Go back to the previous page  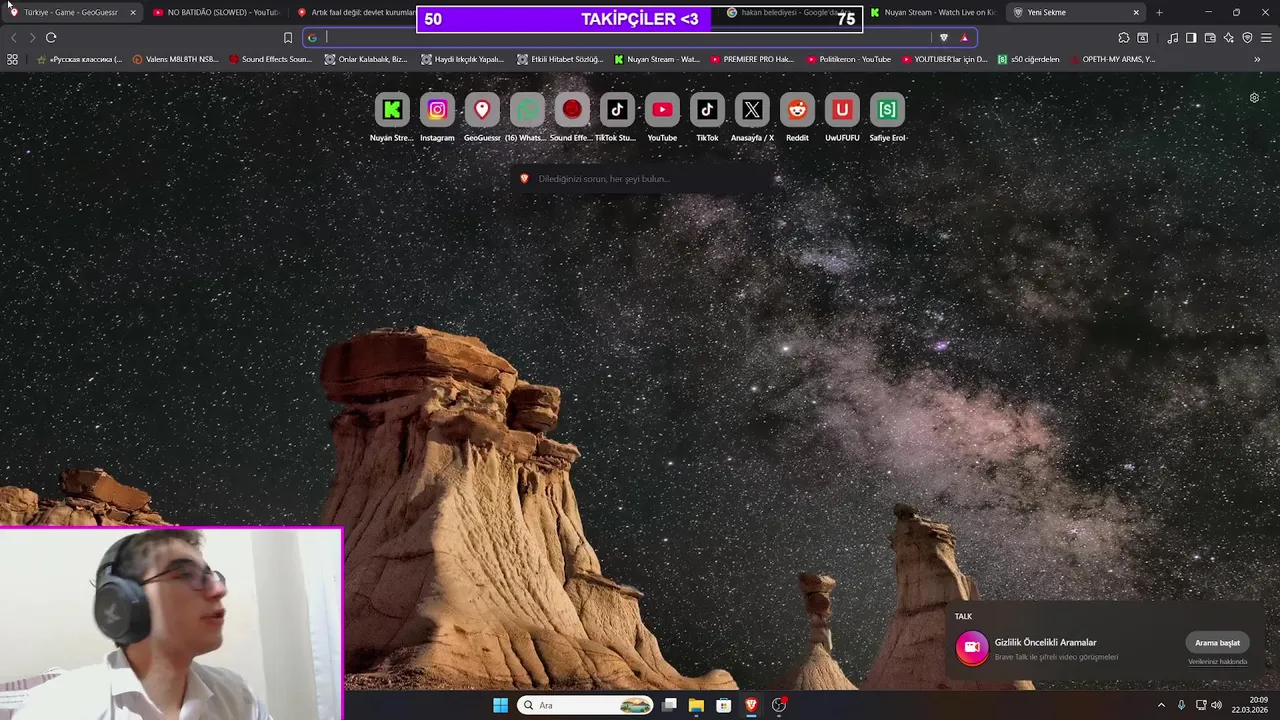click(13, 37)
